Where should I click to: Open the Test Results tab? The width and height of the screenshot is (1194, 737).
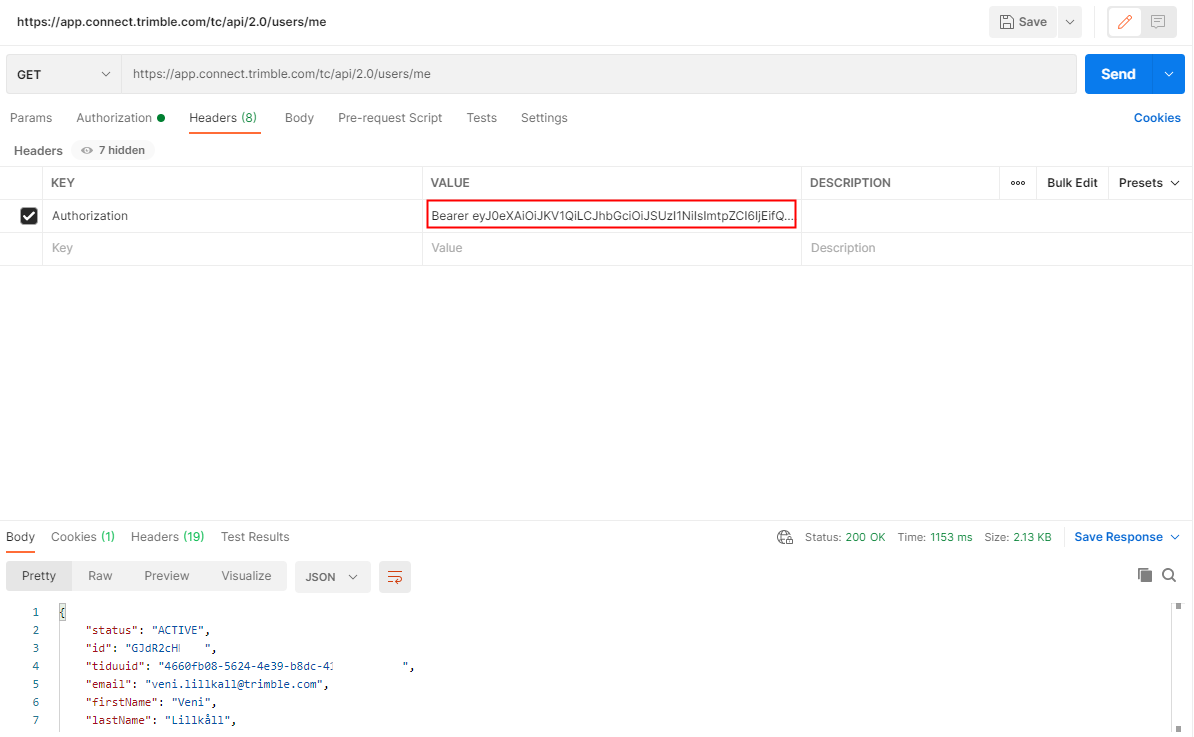(255, 537)
